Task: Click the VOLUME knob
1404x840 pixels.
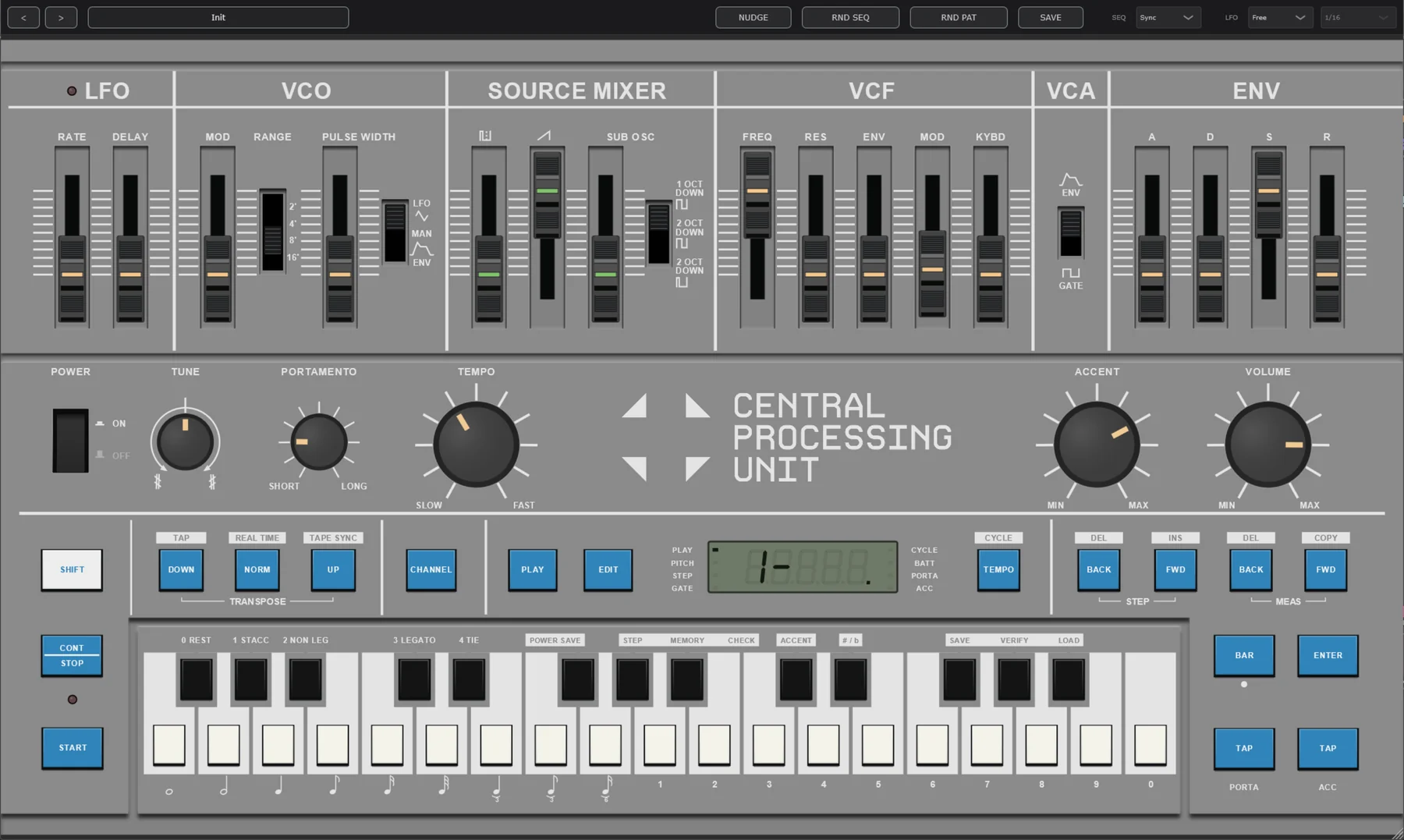Action: [1268, 445]
